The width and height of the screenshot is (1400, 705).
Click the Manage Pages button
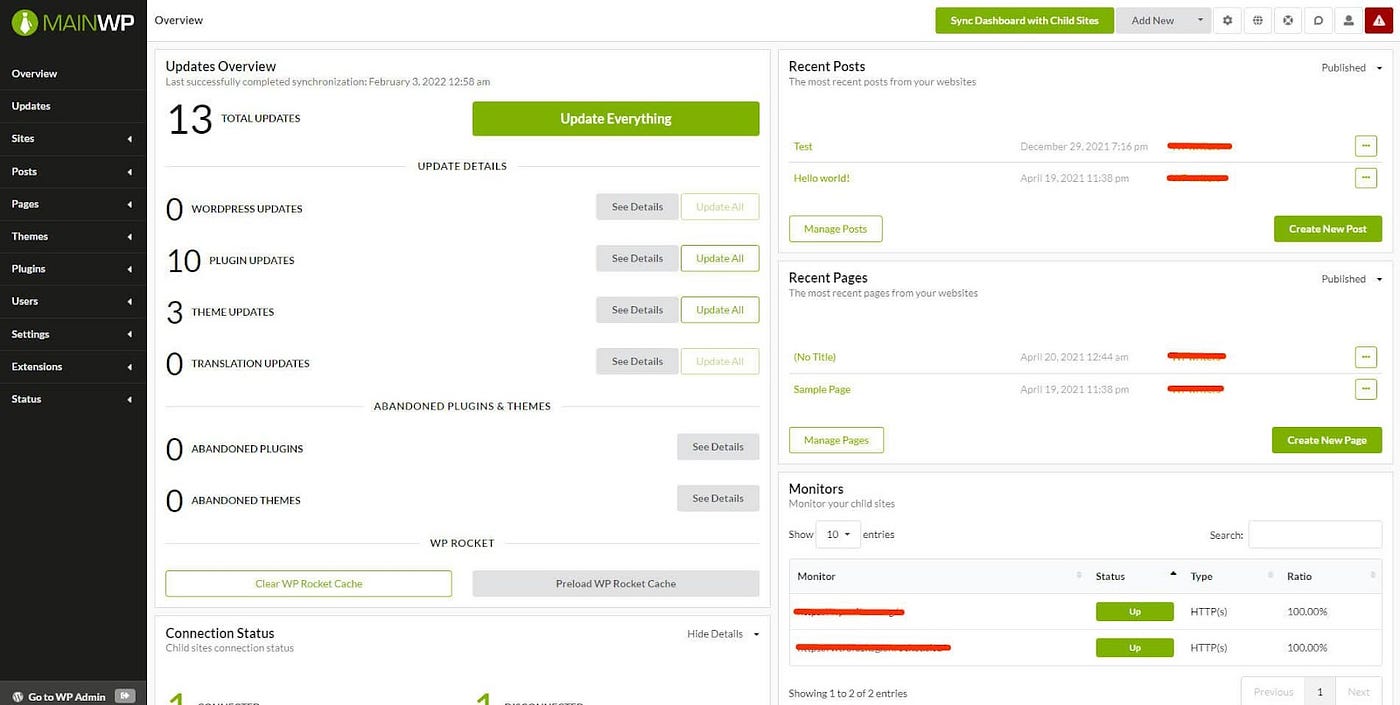coord(836,440)
